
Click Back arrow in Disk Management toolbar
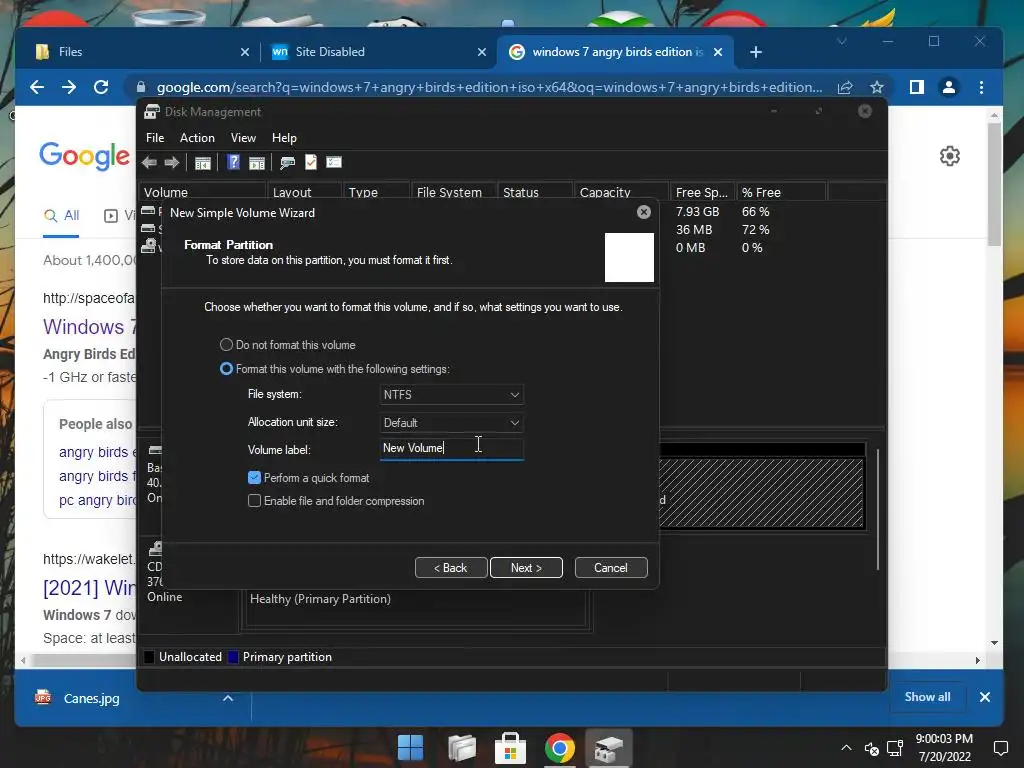click(149, 163)
